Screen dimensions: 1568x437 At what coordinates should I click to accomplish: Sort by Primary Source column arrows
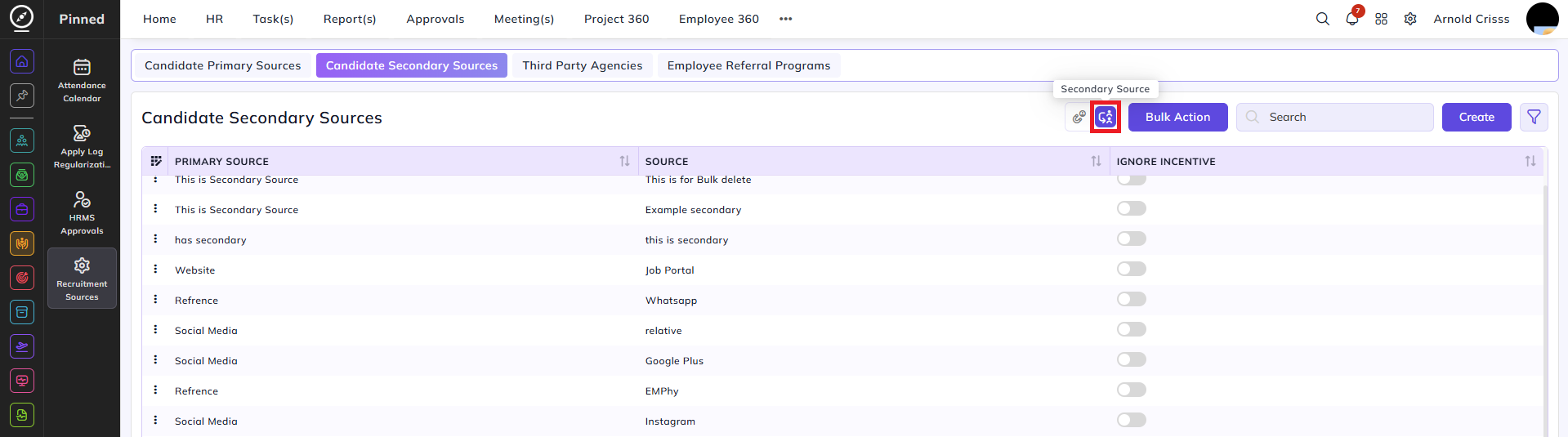click(x=624, y=161)
